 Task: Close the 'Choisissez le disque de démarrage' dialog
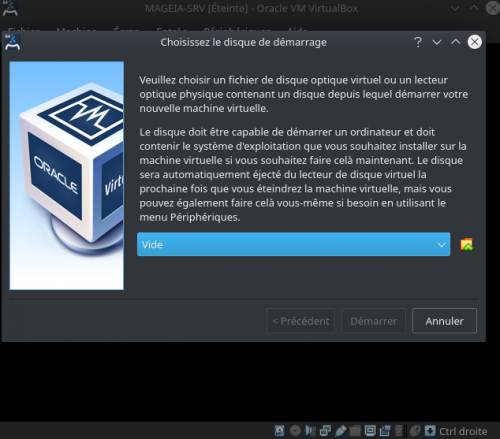pyautogui.click(x=474, y=42)
